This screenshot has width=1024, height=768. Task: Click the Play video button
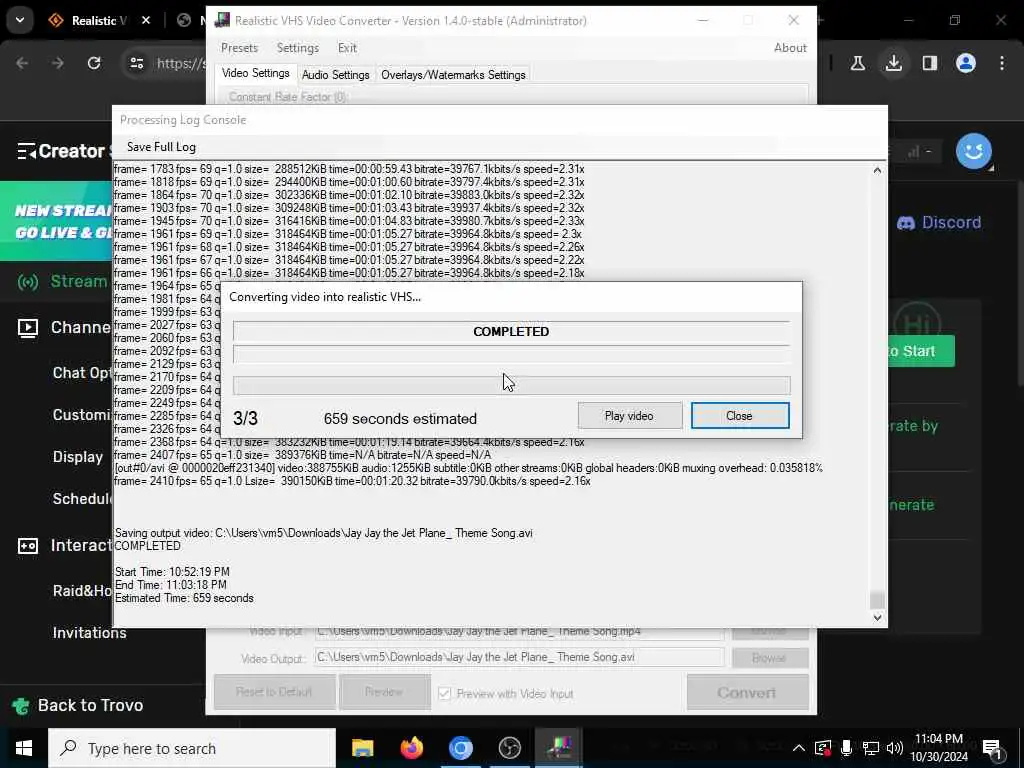pos(629,416)
